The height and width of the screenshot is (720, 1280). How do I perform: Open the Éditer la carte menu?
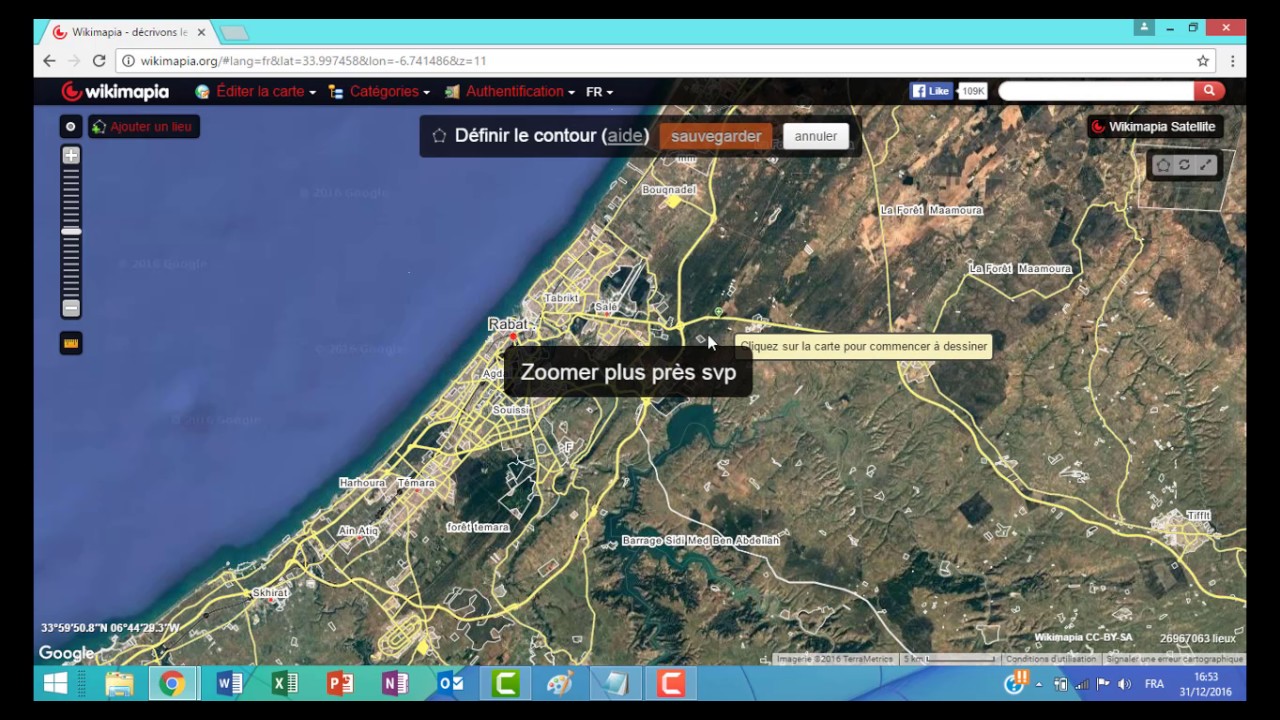[256, 92]
